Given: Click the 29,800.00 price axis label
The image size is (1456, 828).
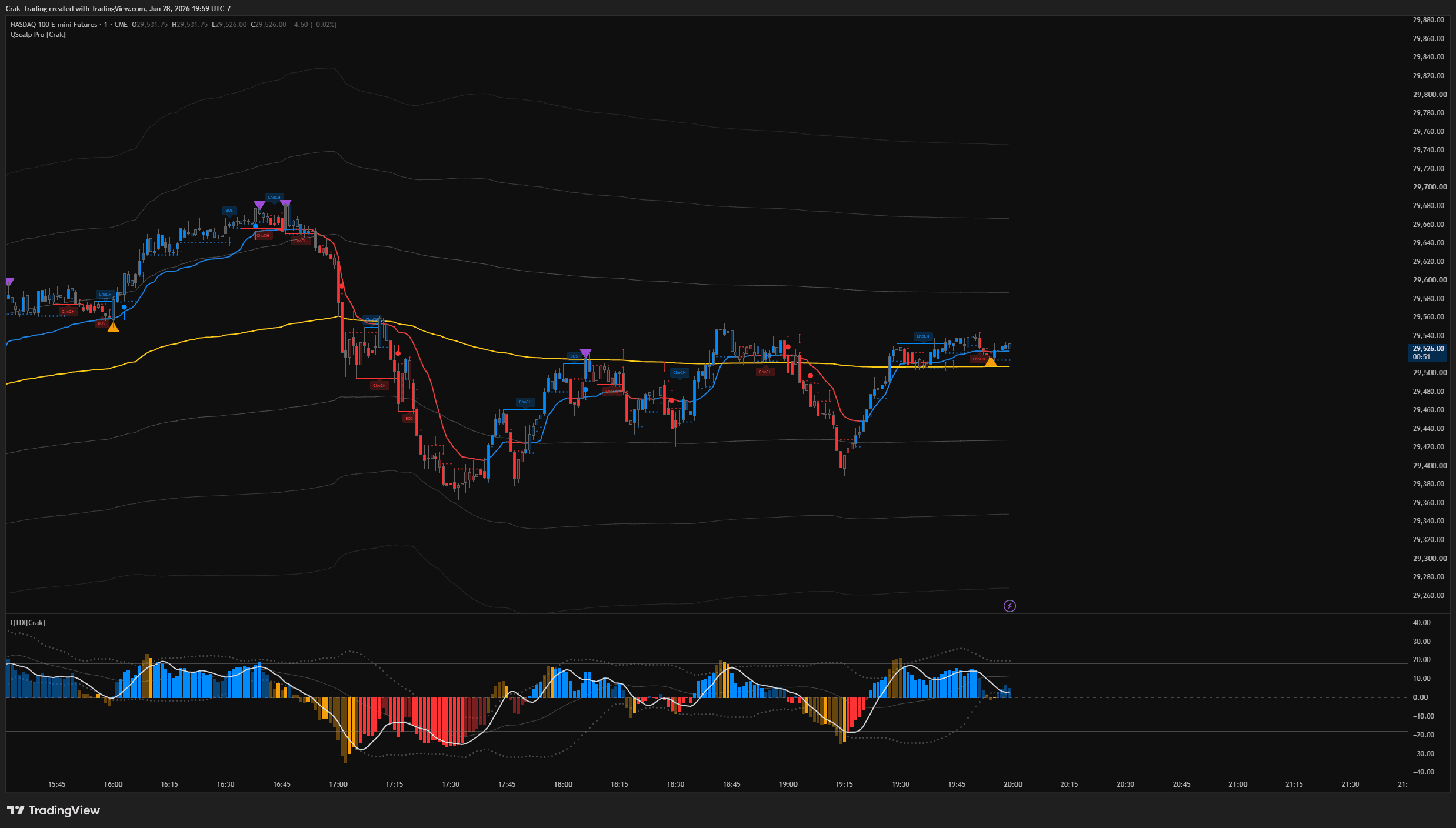Looking at the screenshot, I should point(1430,95).
